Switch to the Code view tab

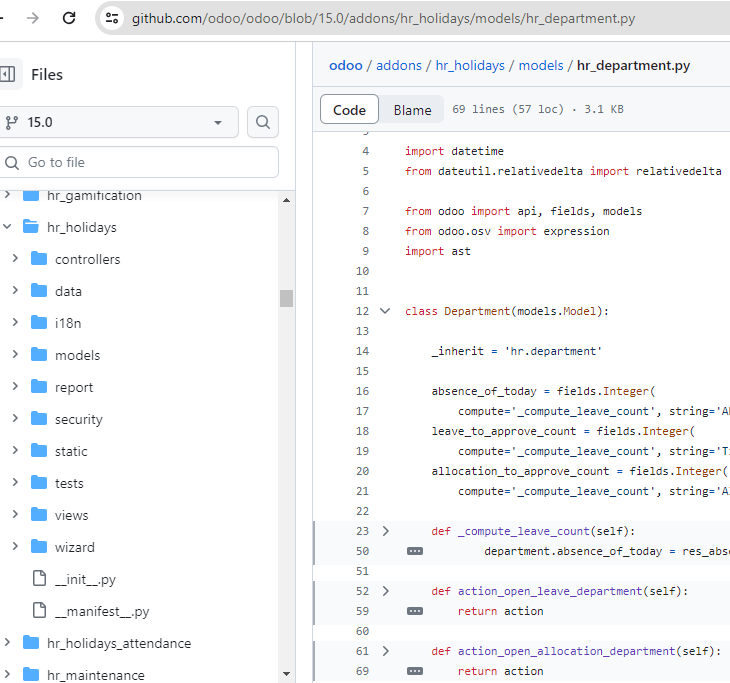pos(349,110)
